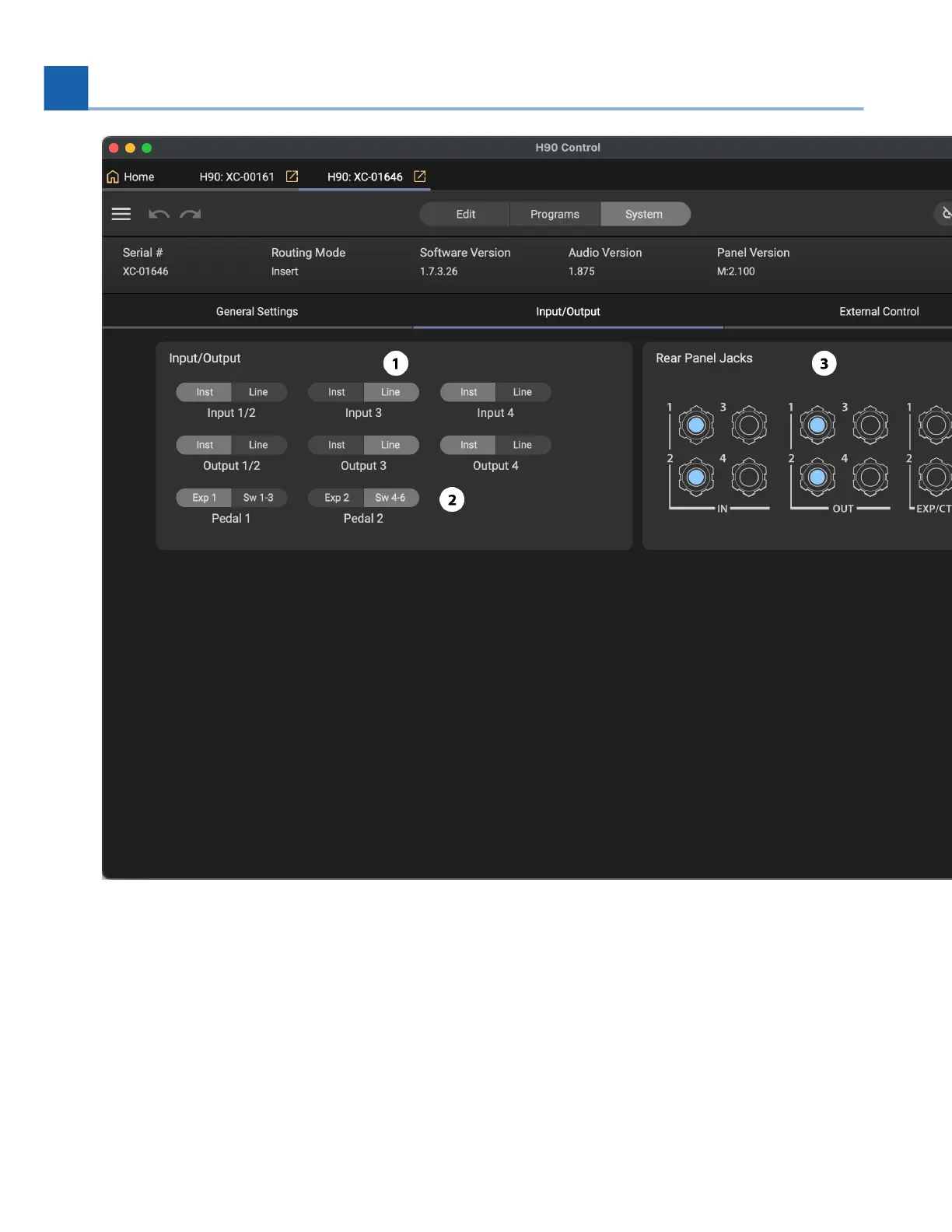
Task: Click OUT jack 4 on rear panel
Action: coord(870,478)
